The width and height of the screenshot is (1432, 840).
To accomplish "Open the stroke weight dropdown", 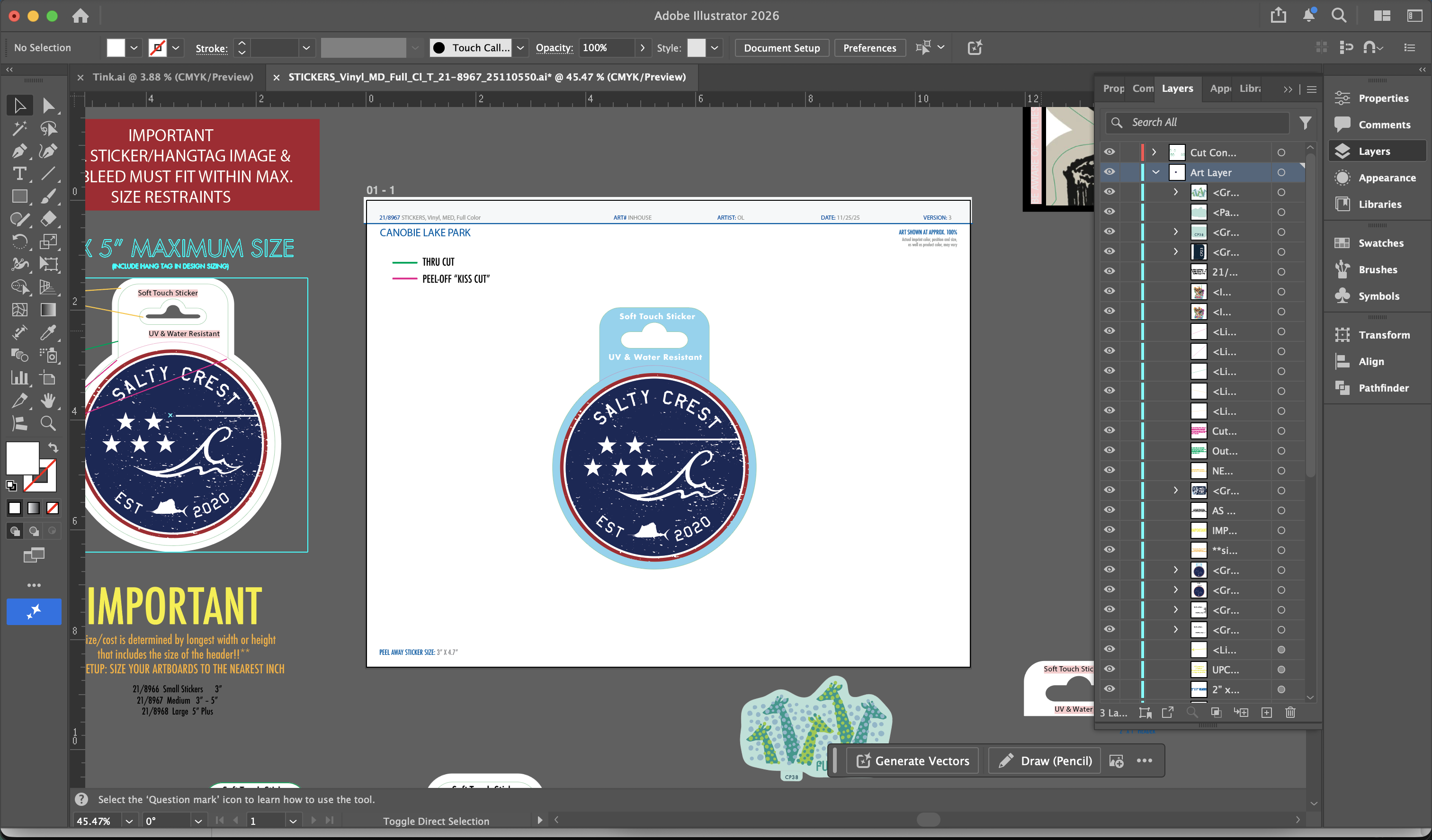I will click(x=306, y=48).
